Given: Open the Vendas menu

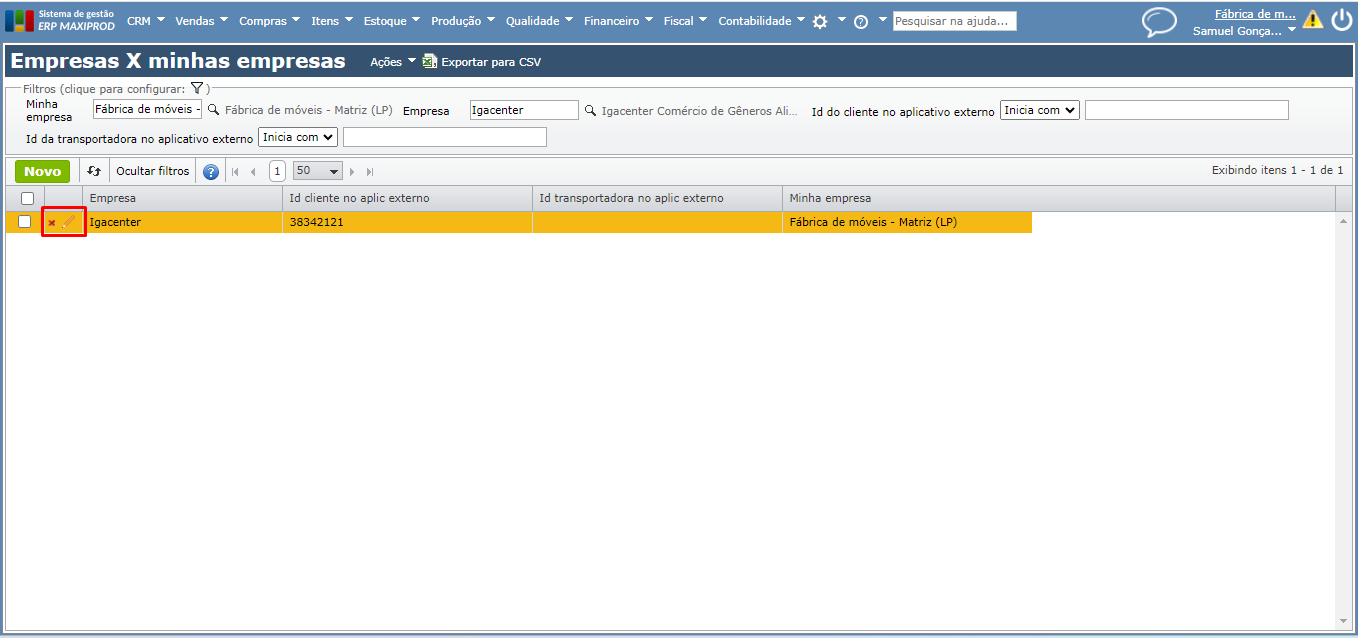Looking at the screenshot, I should coord(201,21).
